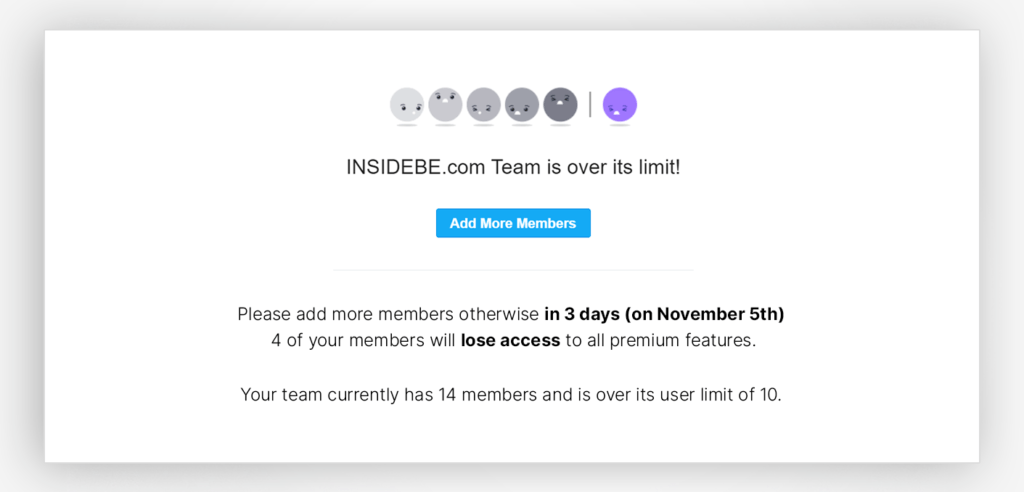The image size is (1024, 492).
Task: Click the horizontal divider below the button
Action: pyautogui.click(x=513, y=270)
